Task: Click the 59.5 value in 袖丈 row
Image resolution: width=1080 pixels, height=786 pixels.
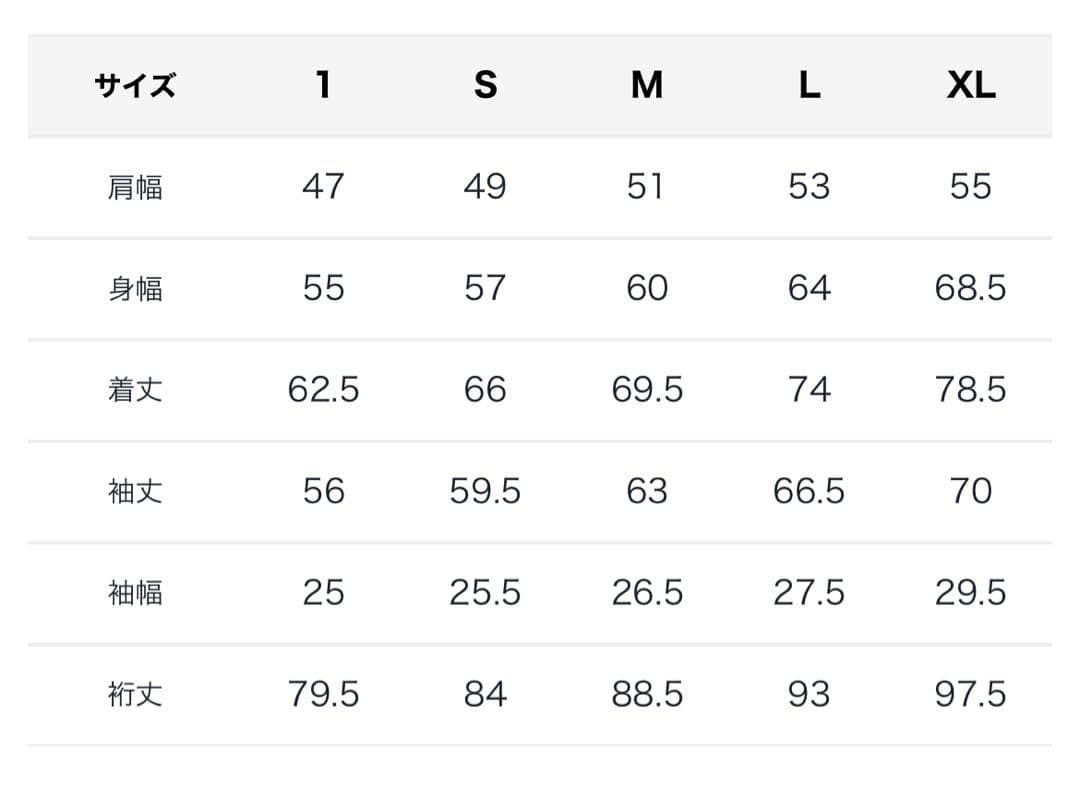Action: pos(485,492)
